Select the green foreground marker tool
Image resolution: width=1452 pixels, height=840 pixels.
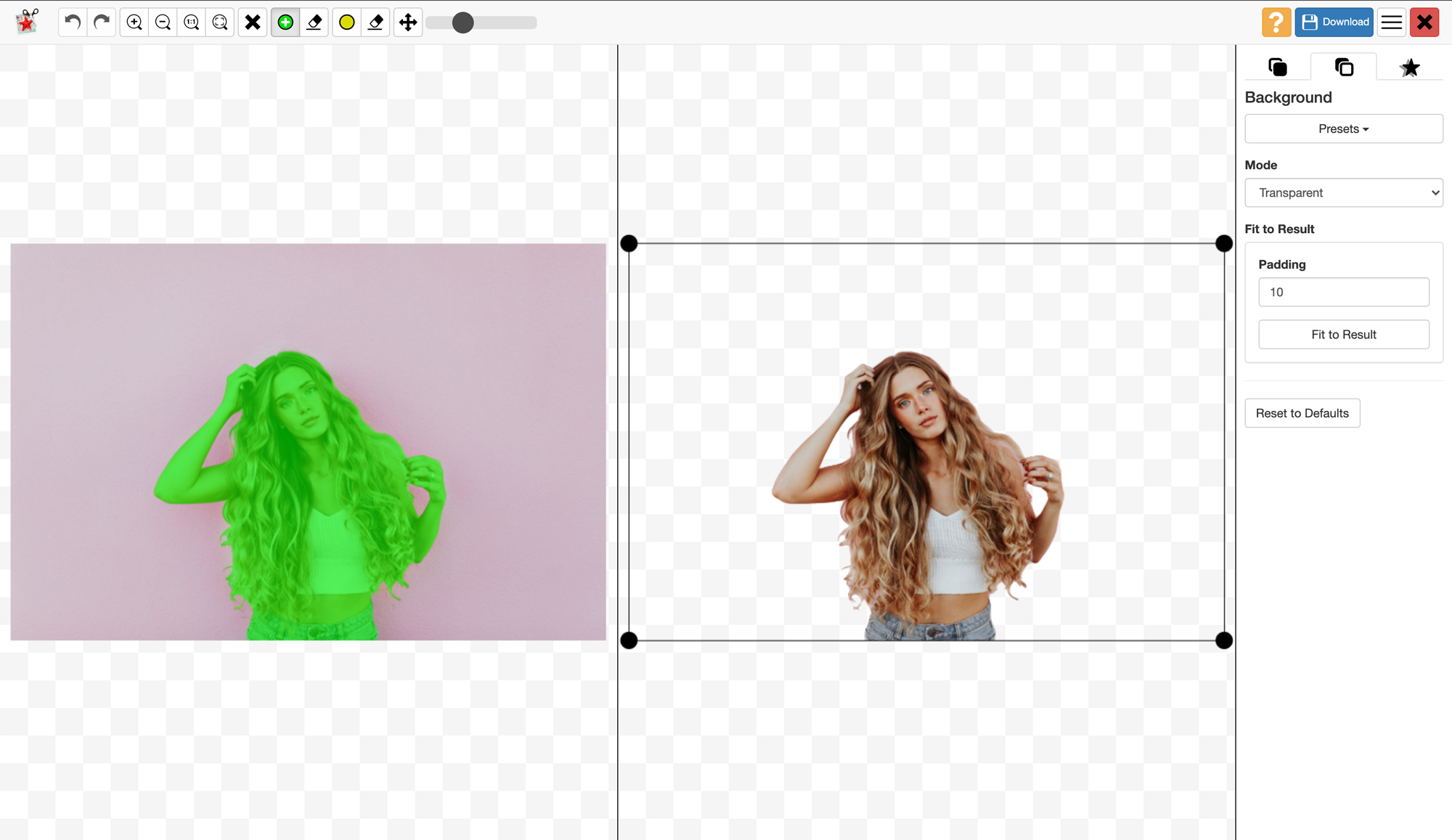pos(285,23)
